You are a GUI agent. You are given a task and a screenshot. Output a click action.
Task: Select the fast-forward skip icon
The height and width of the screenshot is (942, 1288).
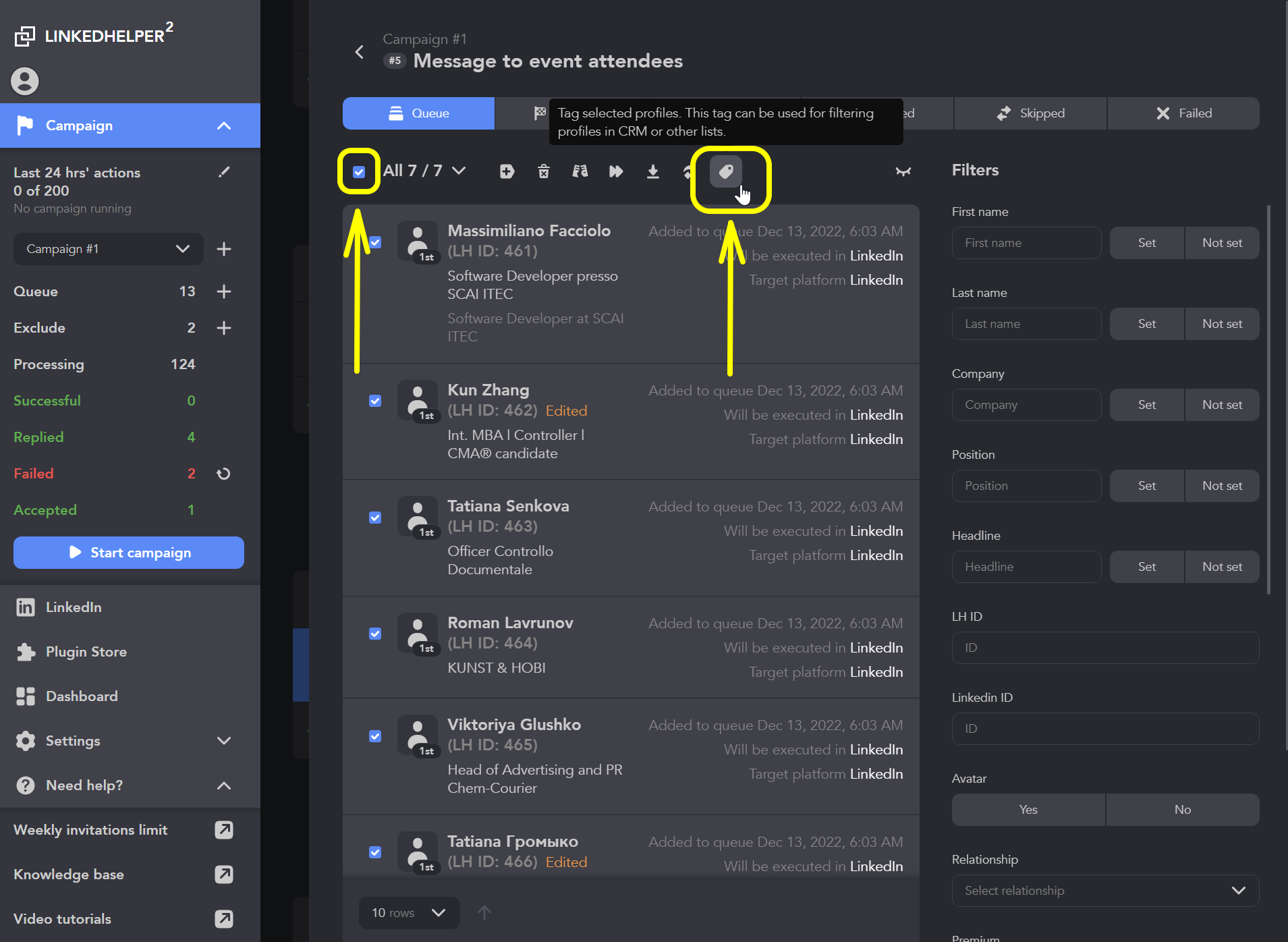point(616,171)
